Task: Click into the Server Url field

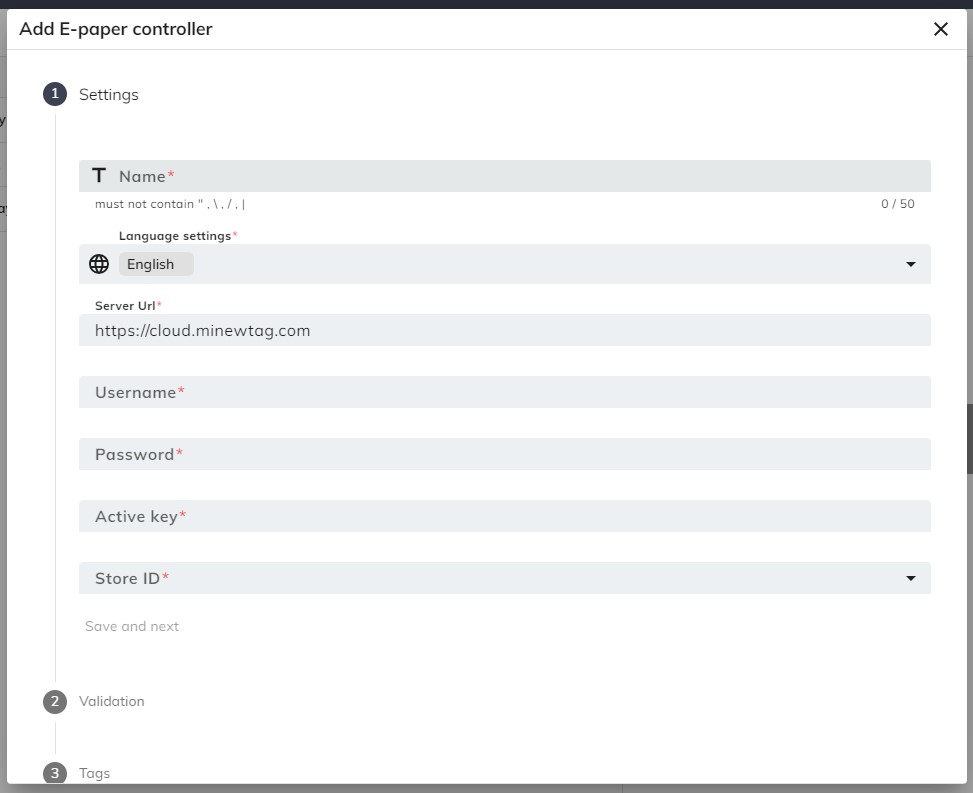Action: click(504, 330)
